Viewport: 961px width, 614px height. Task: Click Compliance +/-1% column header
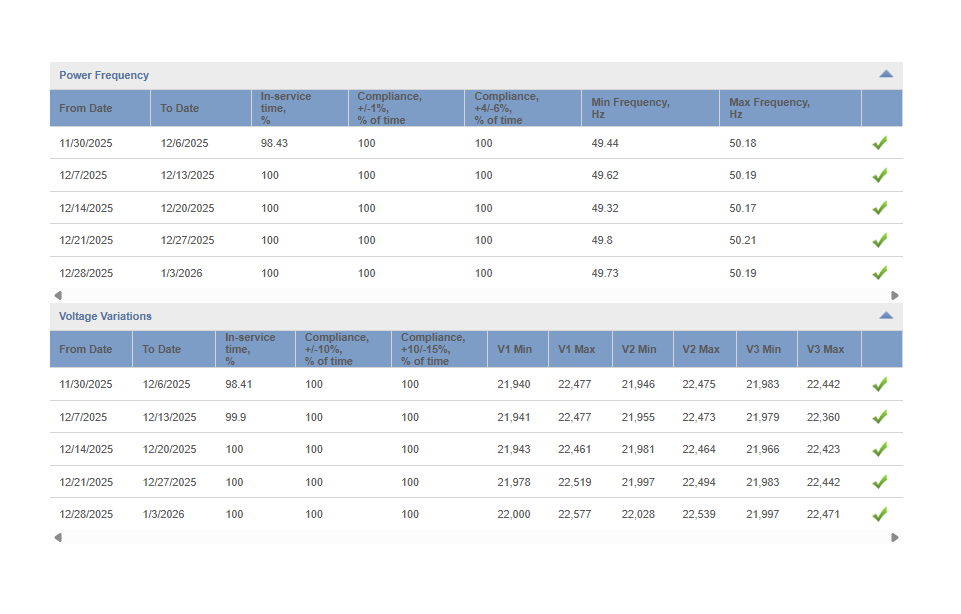pos(406,108)
